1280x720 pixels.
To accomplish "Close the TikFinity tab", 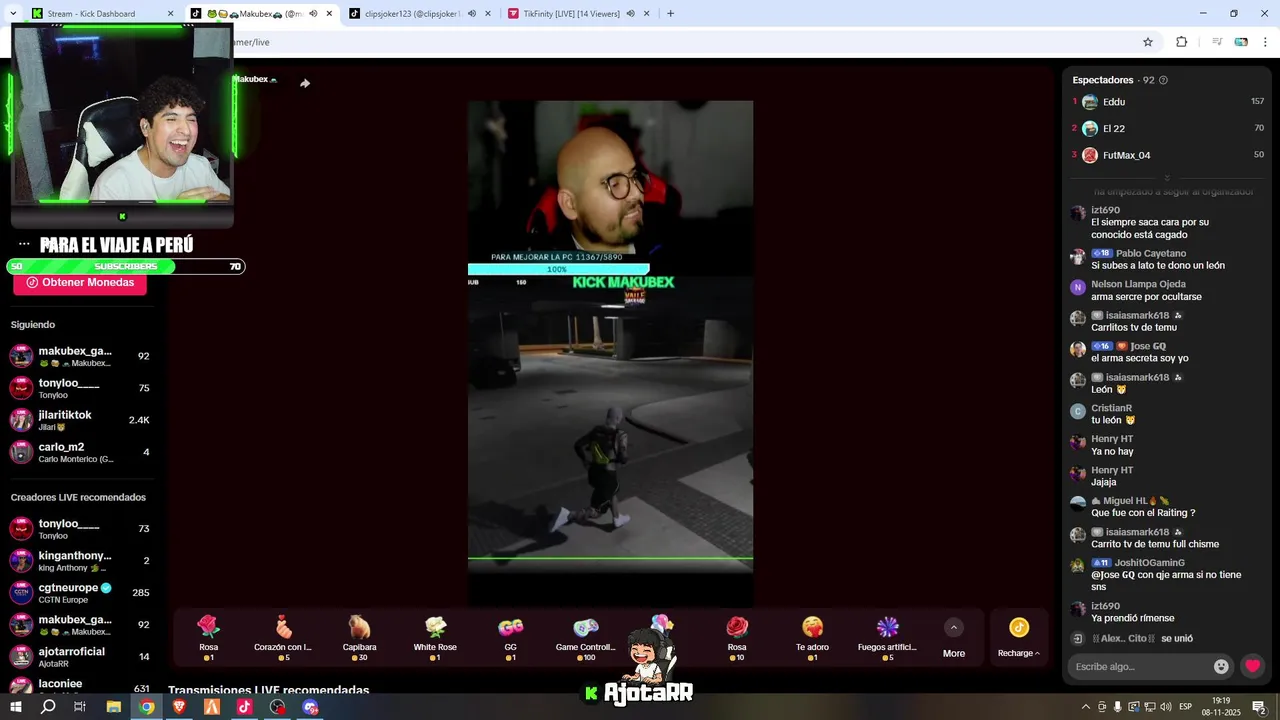I will (x=647, y=14).
